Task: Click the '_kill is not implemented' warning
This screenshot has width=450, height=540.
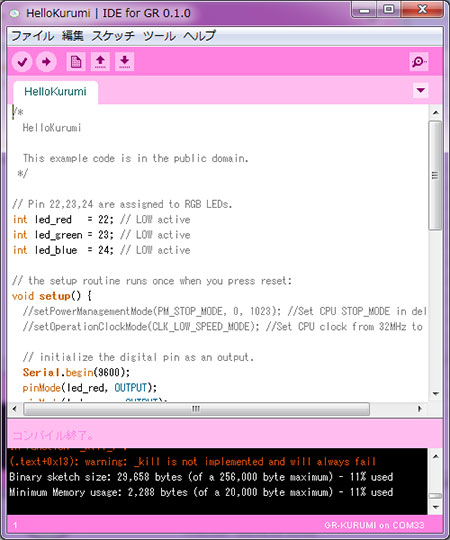Action: pyautogui.click(x=193, y=461)
